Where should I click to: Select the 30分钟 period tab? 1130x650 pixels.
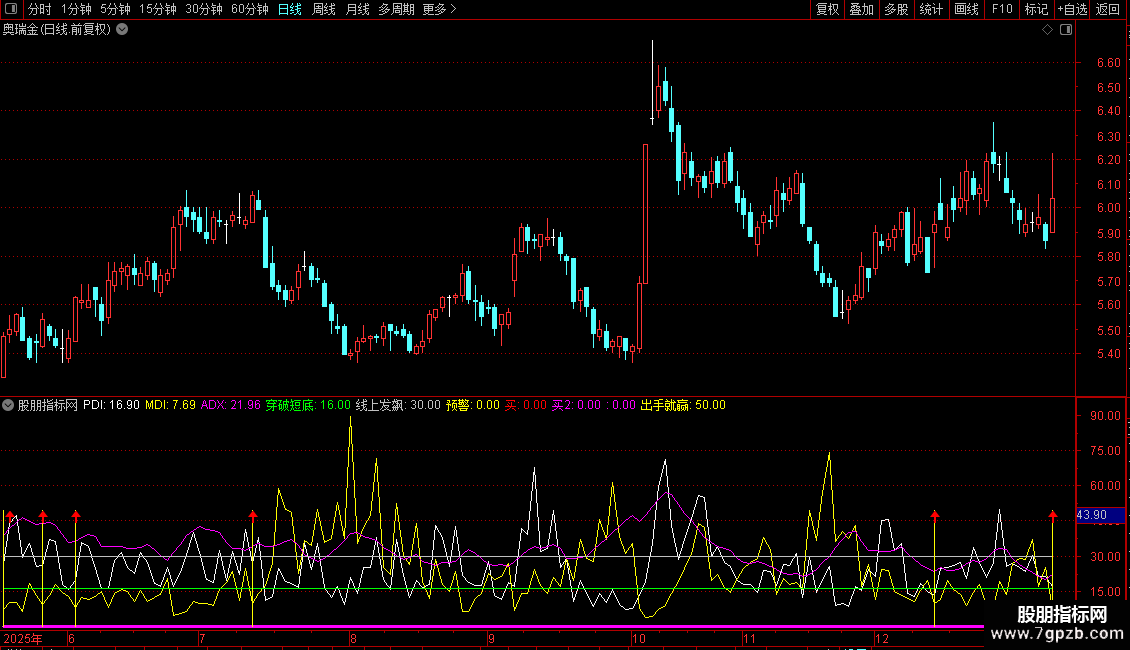(x=204, y=10)
